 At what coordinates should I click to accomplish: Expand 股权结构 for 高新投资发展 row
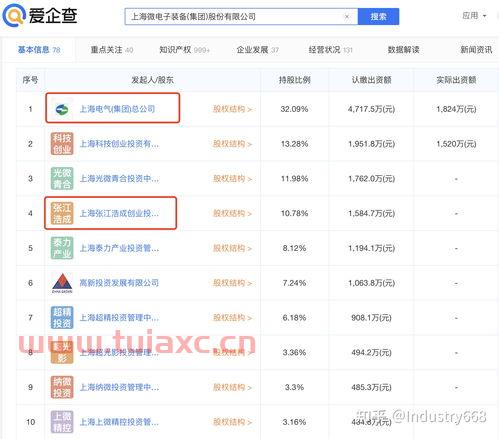[232, 283]
